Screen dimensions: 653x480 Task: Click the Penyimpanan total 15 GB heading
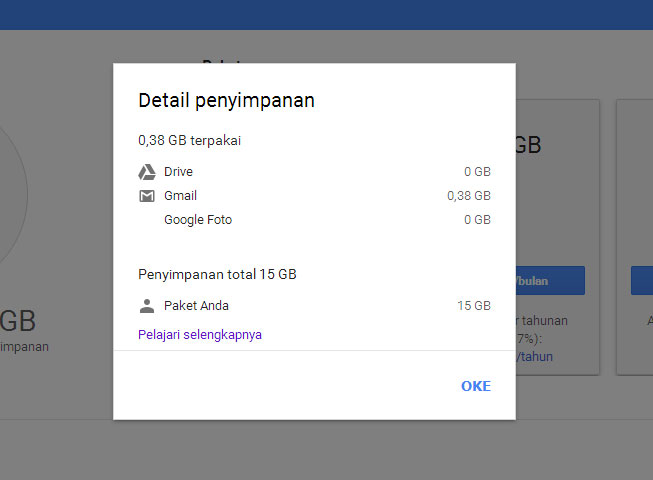217,274
